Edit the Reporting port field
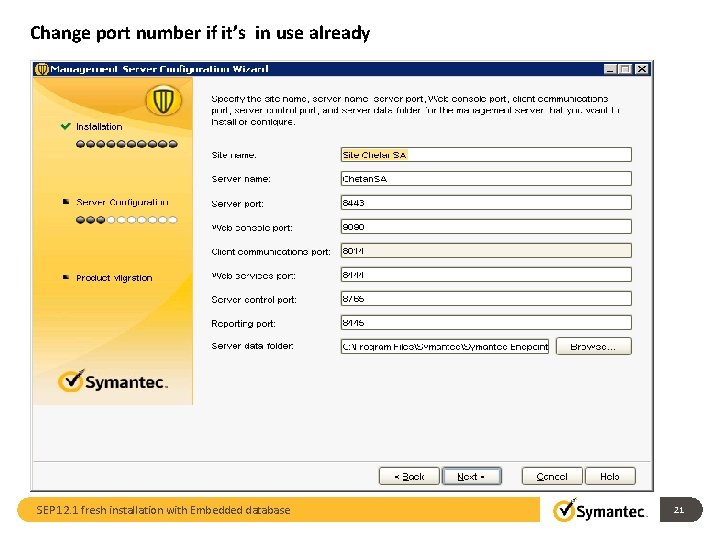The height and width of the screenshot is (540, 720). 486,323
